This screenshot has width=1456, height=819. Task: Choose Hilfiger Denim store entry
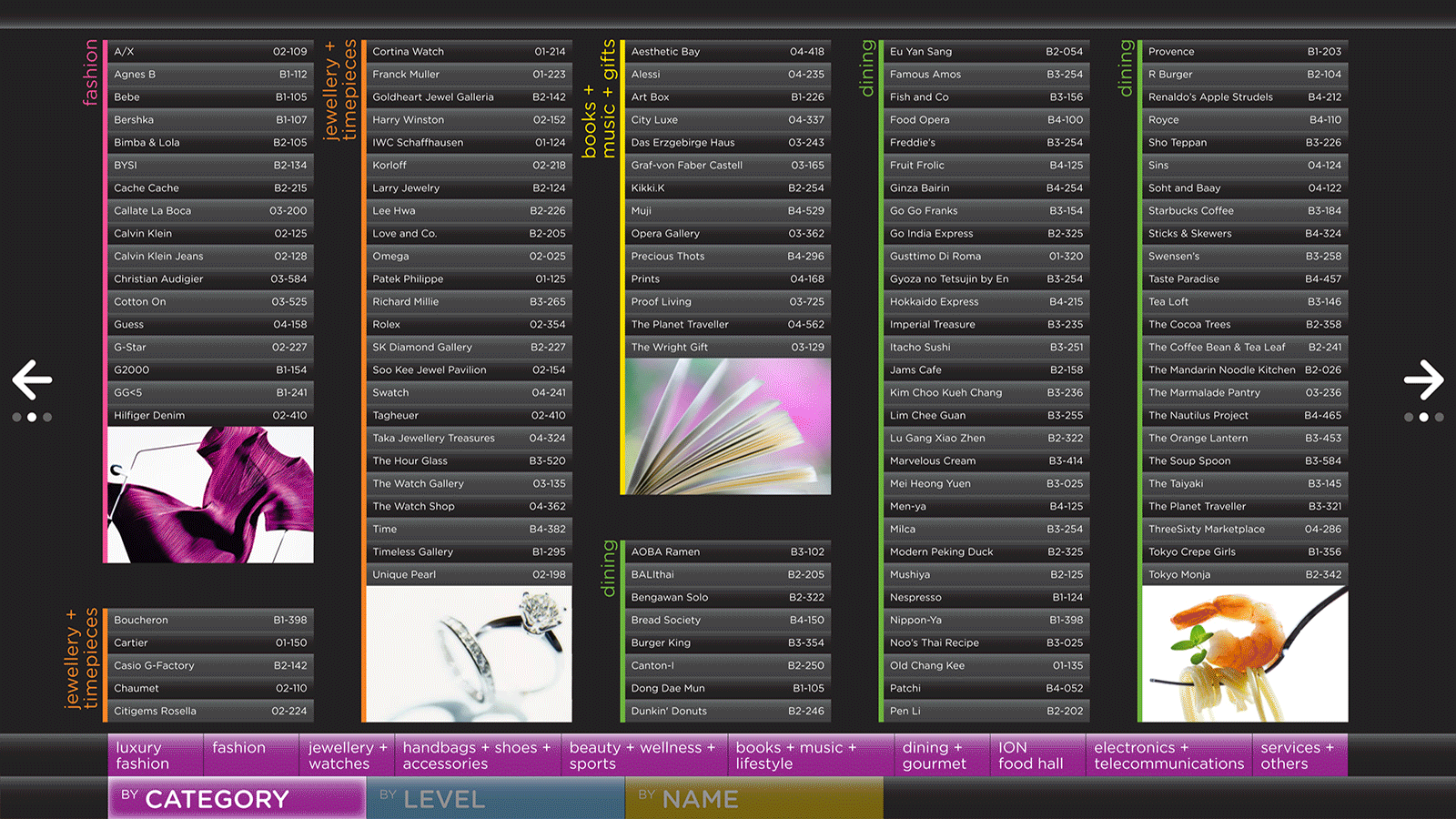click(x=210, y=416)
